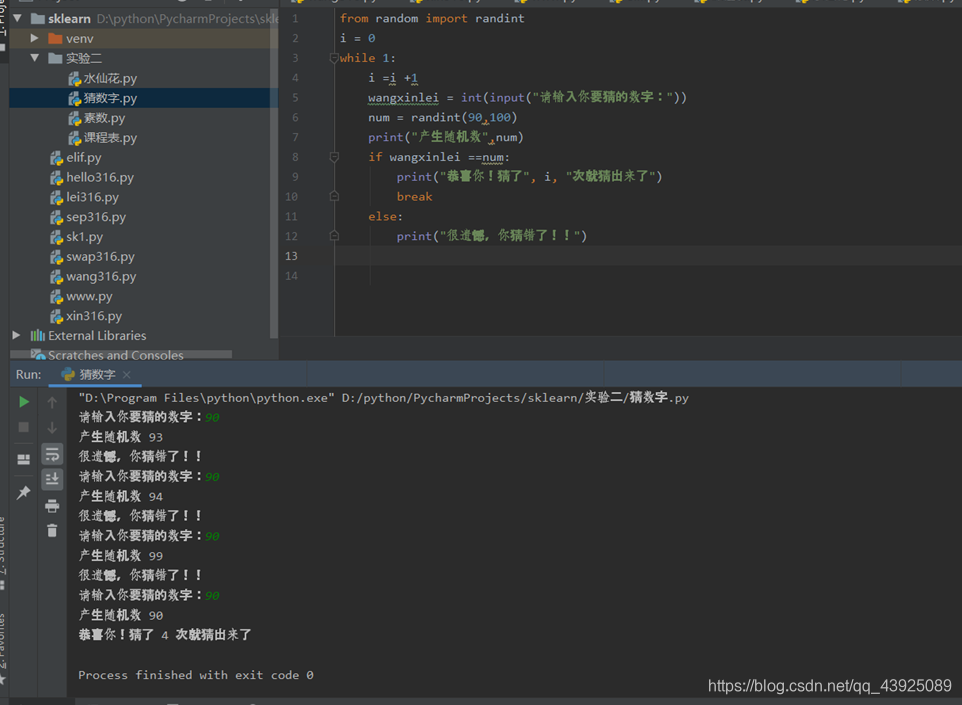Screen dimensions: 962x705
Task: Click the Restore Layout icon in Run panel
Action: point(24,460)
